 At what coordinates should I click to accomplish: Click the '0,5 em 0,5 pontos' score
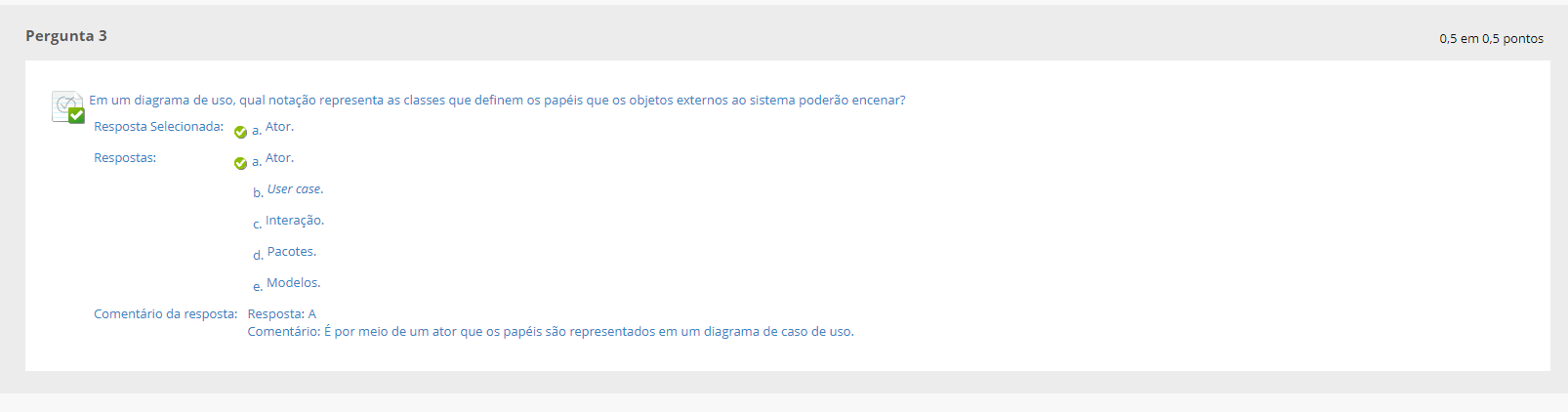coord(1491,39)
